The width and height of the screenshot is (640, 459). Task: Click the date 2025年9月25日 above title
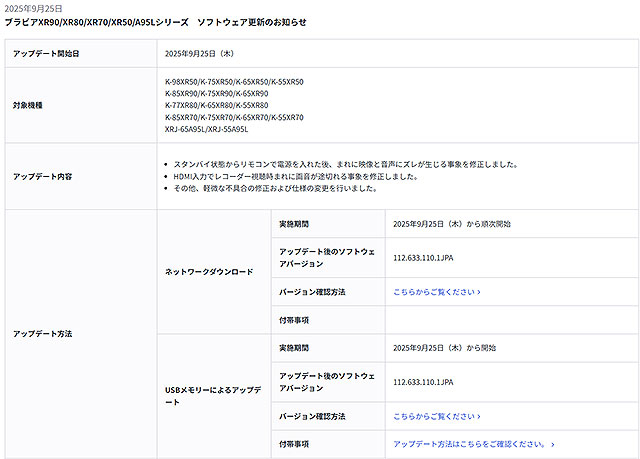coord(33,9)
